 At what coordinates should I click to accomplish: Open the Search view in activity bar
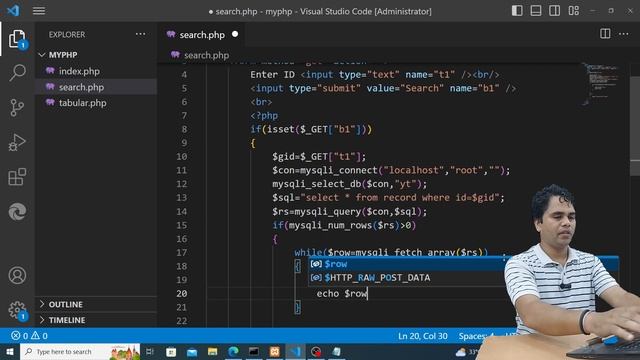(17, 73)
